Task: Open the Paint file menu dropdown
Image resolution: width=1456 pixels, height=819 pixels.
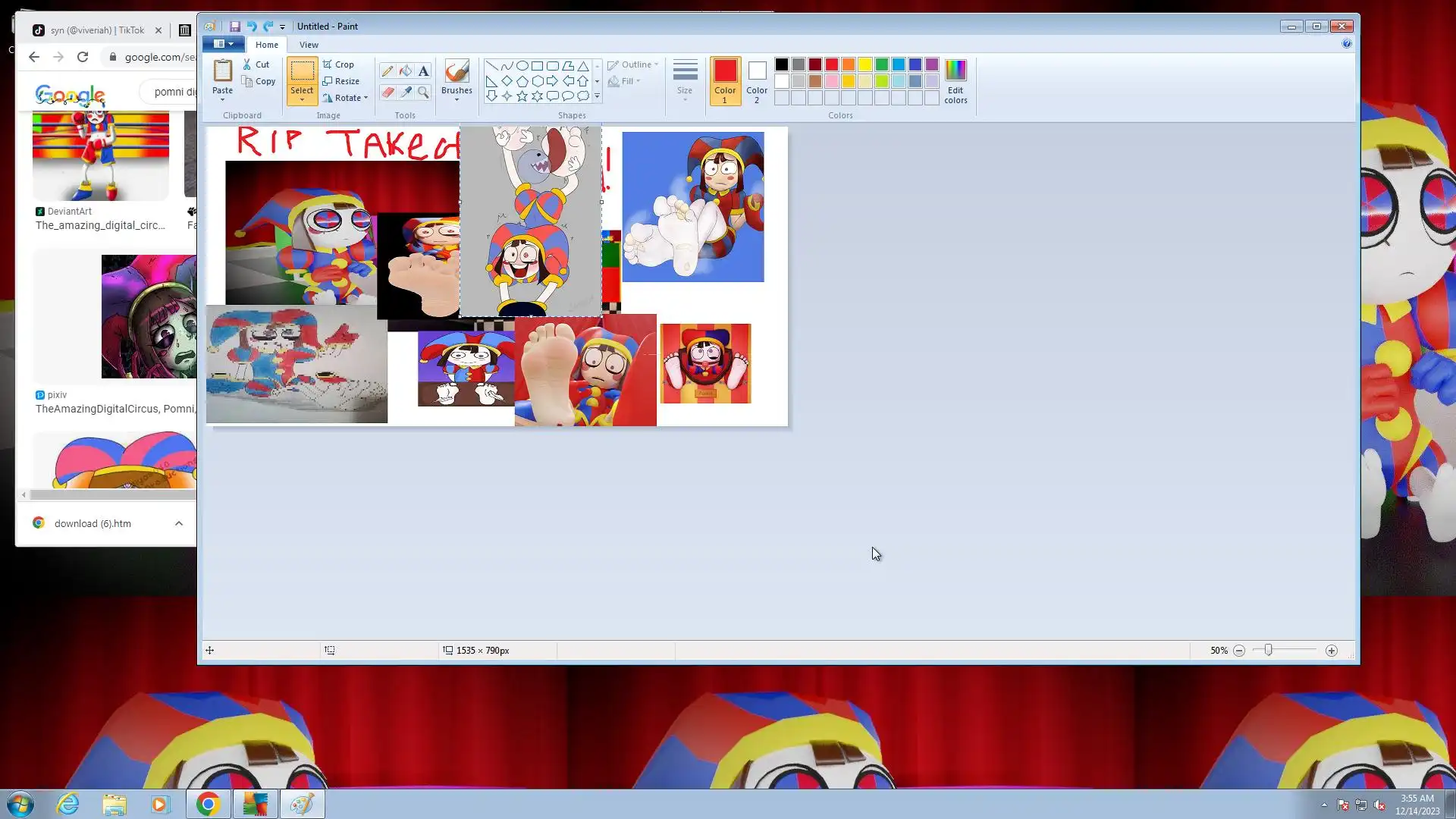Action: tap(223, 44)
